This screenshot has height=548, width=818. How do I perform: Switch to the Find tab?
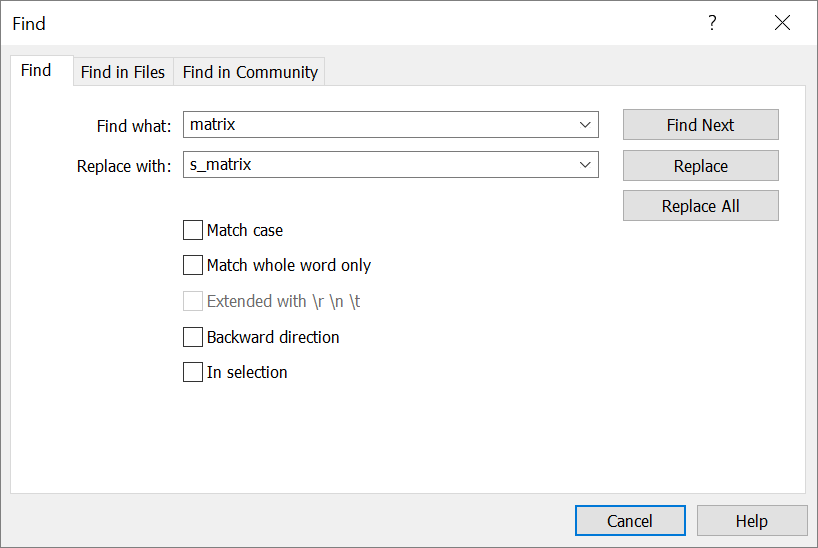click(36, 70)
